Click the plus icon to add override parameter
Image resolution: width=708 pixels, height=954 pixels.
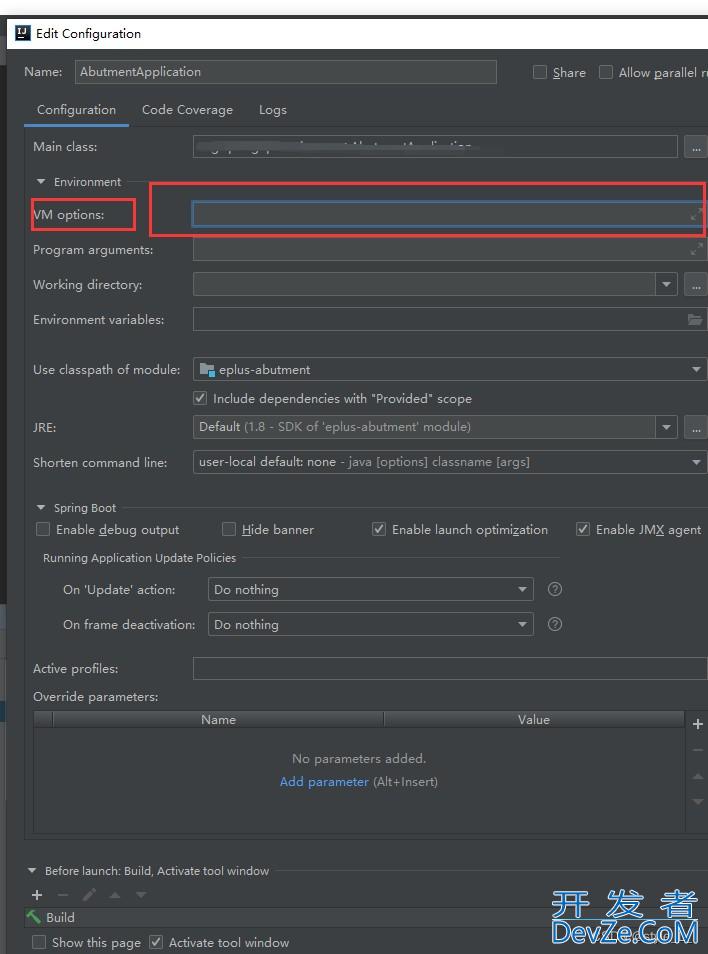coord(697,723)
